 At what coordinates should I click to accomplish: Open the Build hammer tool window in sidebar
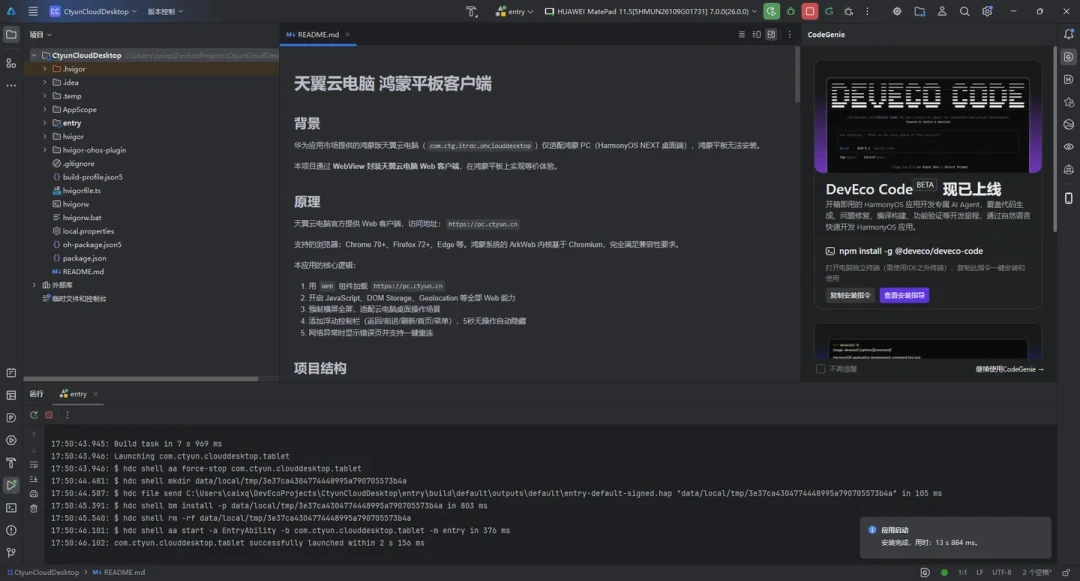click(x=11, y=463)
